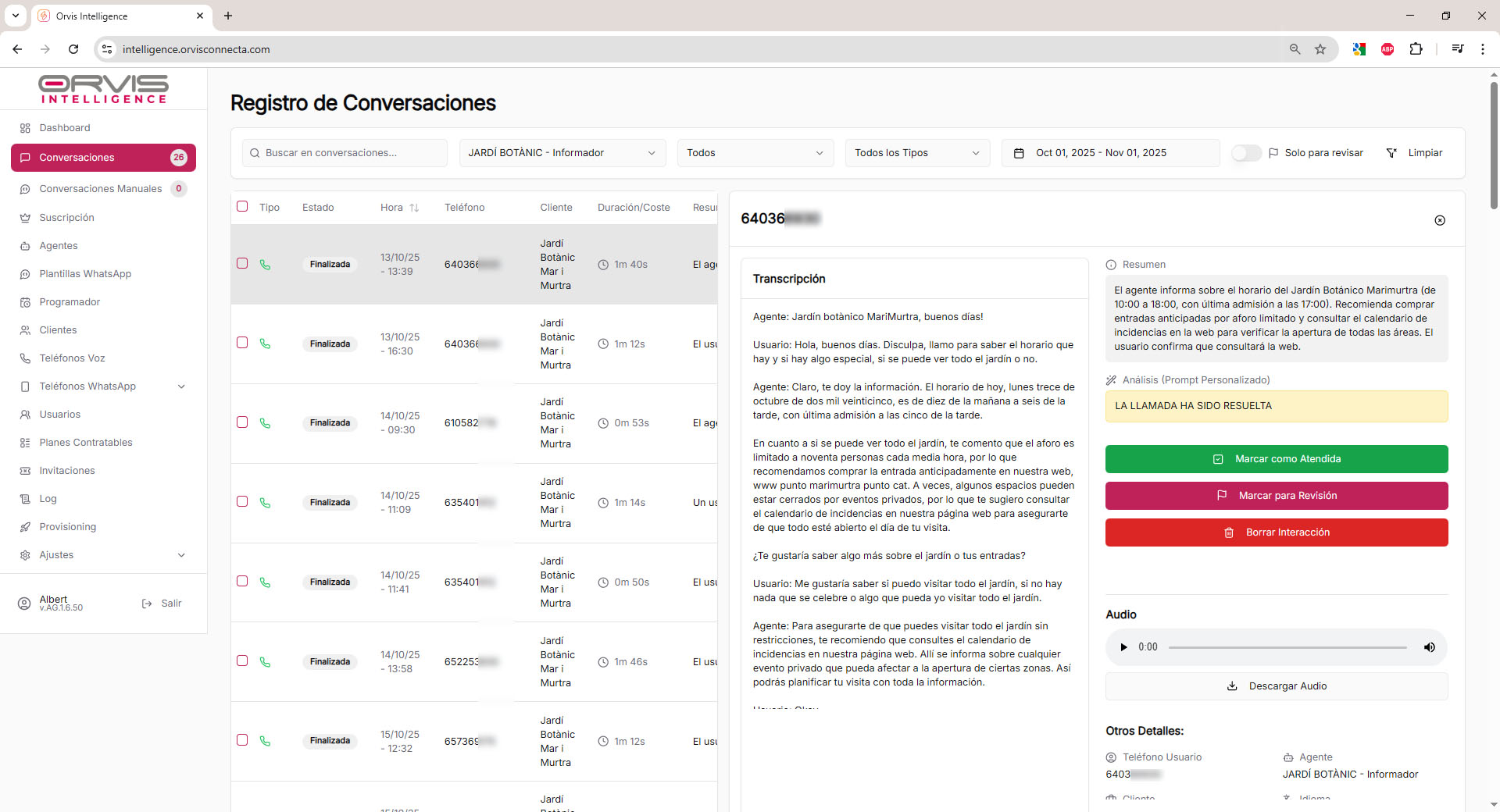The width and height of the screenshot is (1500, 812).
Task: Select checkbox for 14/10/25 09:30 conversation
Action: click(x=242, y=422)
